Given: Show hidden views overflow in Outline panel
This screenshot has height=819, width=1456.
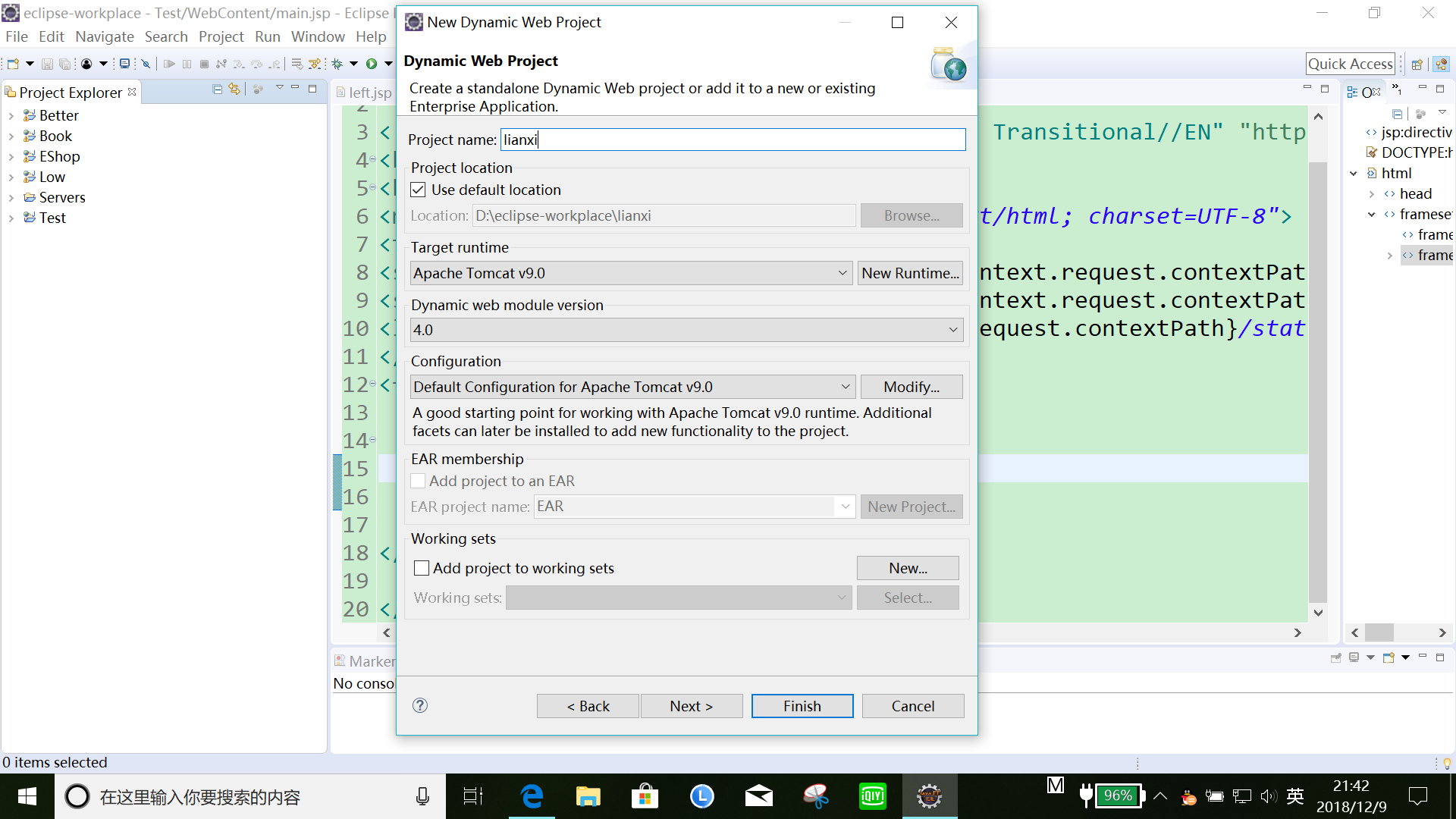Looking at the screenshot, I should click(1397, 90).
